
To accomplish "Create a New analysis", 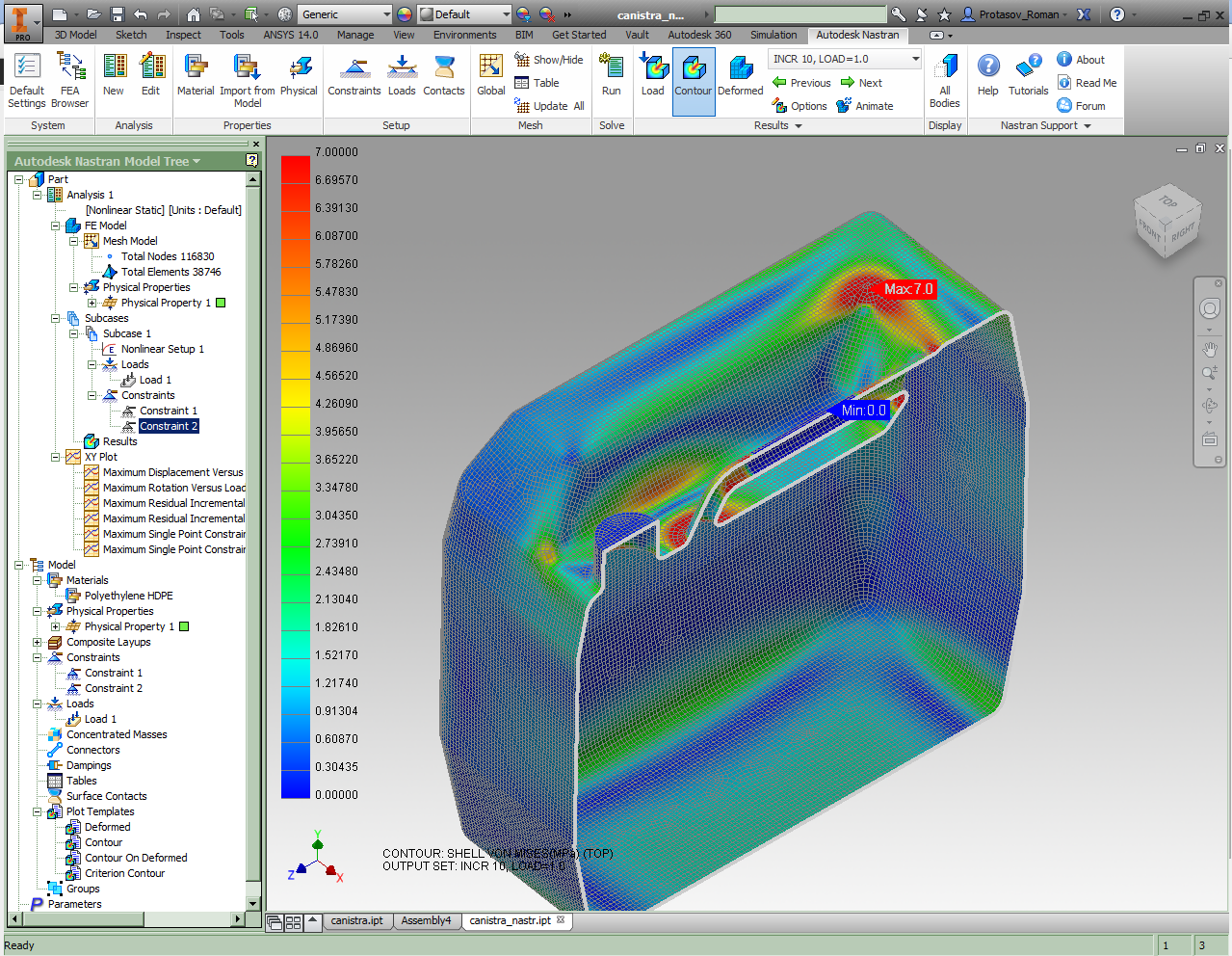I will pos(114,75).
